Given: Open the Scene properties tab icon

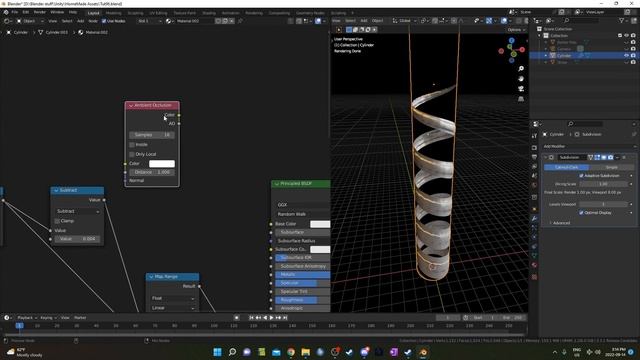Looking at the screenshot, I should 534,176.
